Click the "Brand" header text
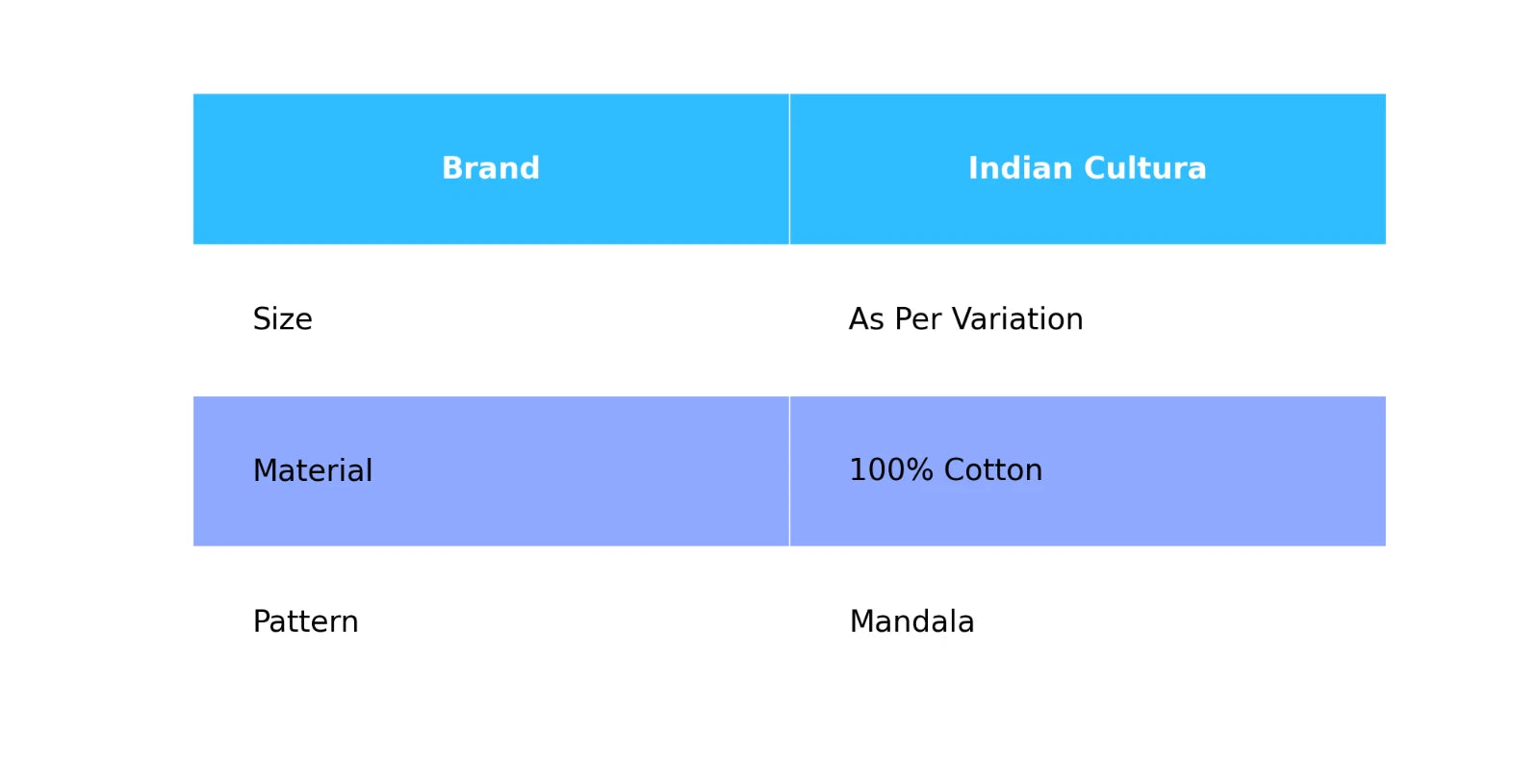The width and height of the screenshot is (1540, 784). [491, 168]
